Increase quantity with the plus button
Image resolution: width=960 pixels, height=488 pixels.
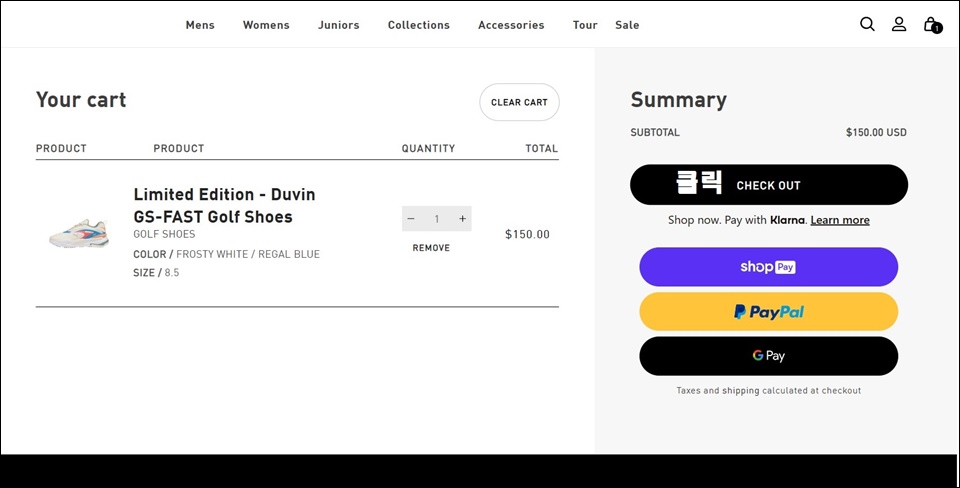pos(462,219)
